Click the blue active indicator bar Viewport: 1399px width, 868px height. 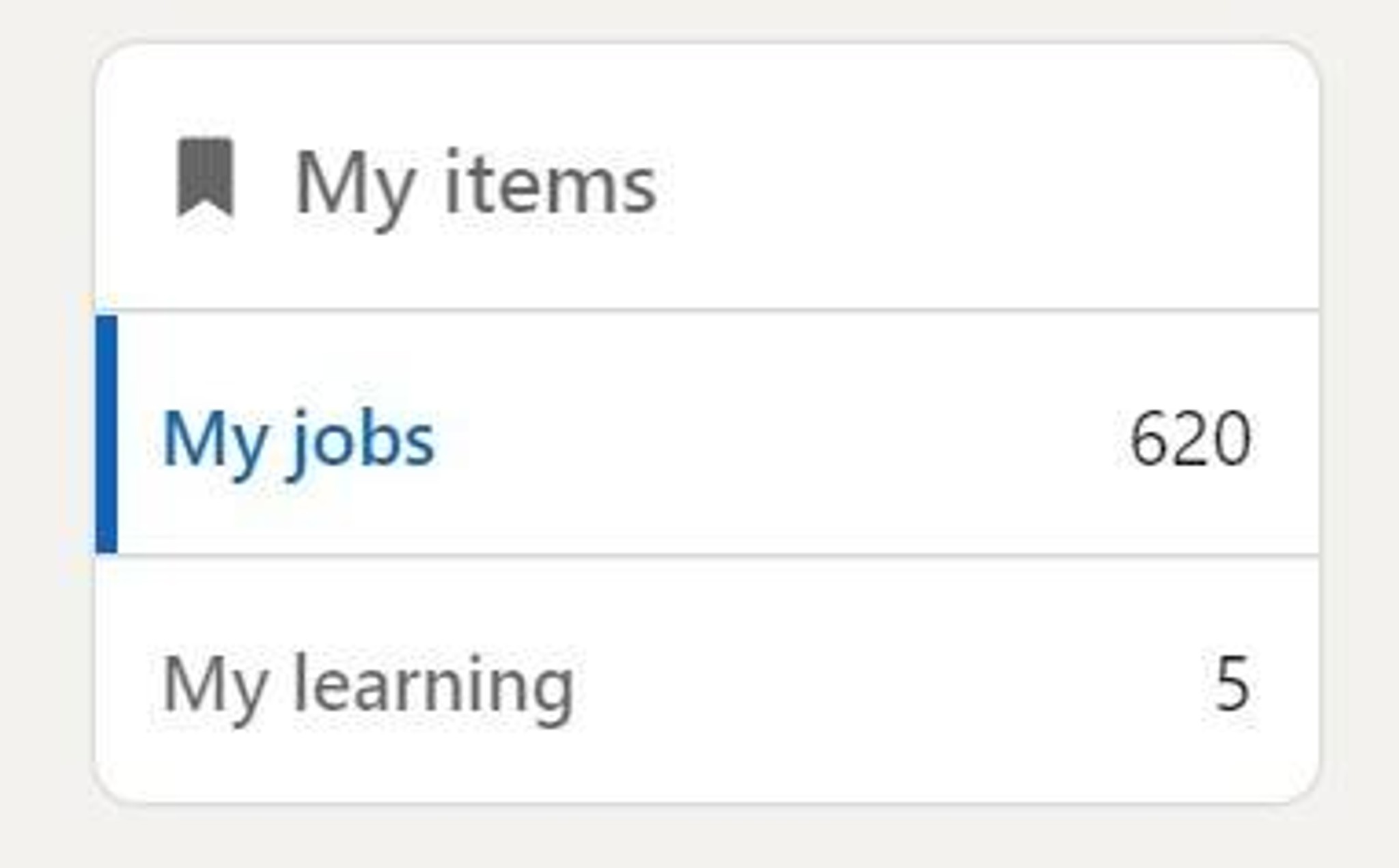point(107,434)
